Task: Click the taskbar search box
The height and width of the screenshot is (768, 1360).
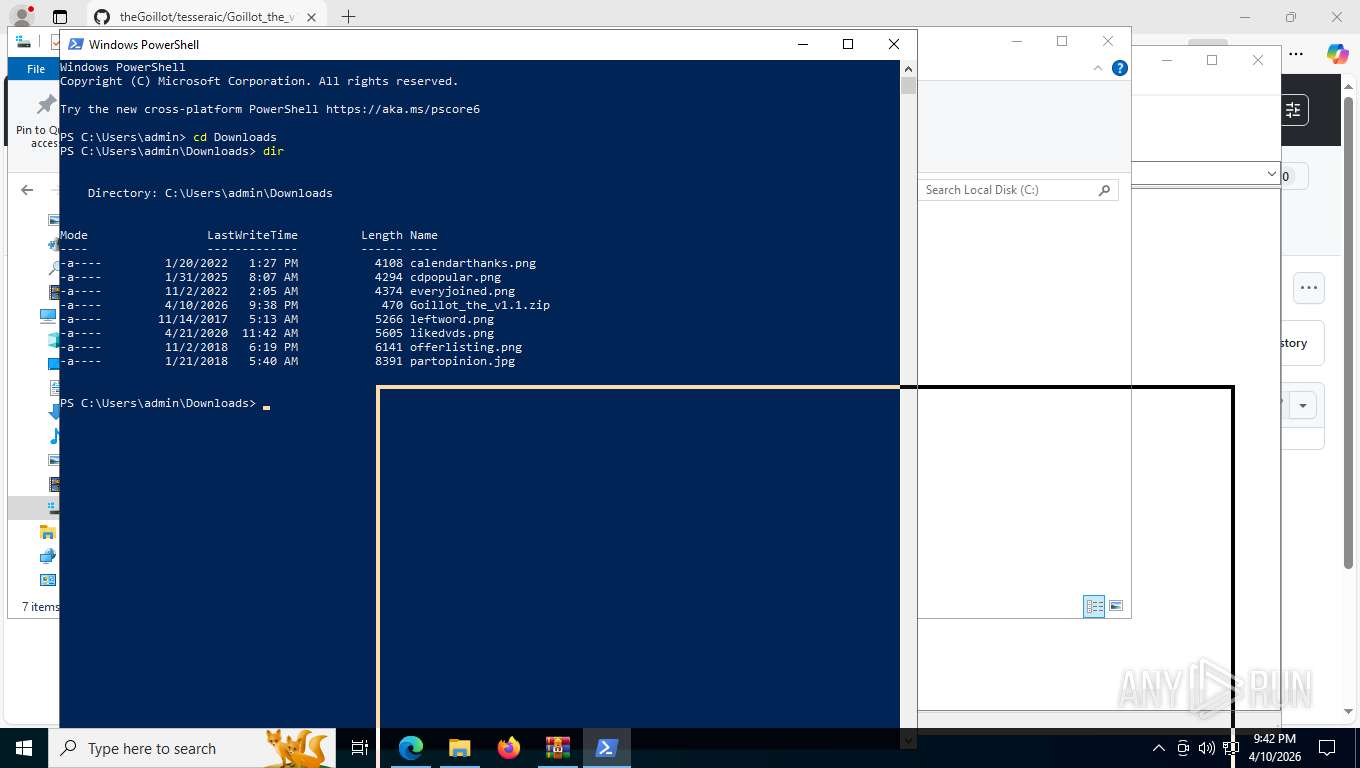Action: 192,748
